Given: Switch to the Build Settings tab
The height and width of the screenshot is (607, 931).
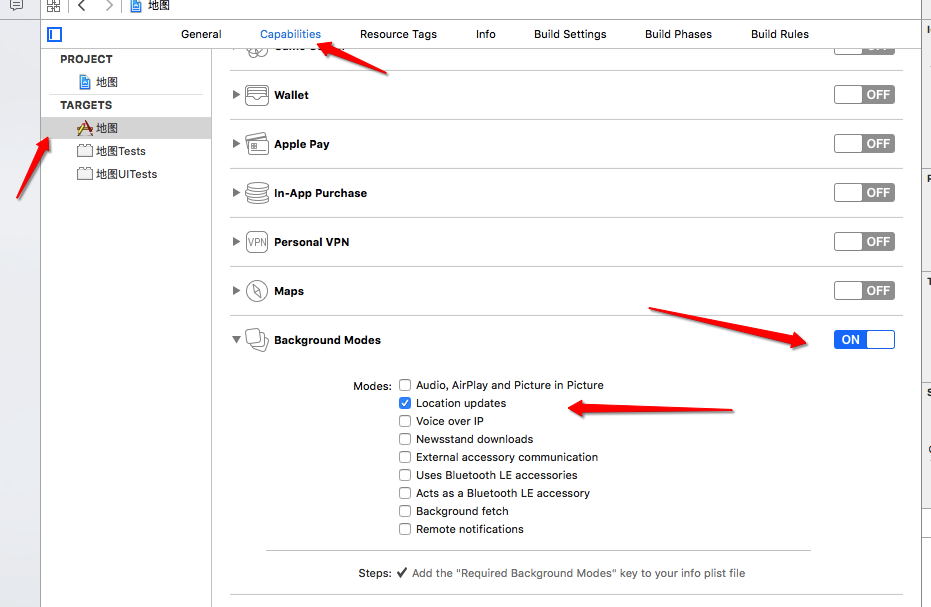Looking at the screenshot, I should (570, 34).
